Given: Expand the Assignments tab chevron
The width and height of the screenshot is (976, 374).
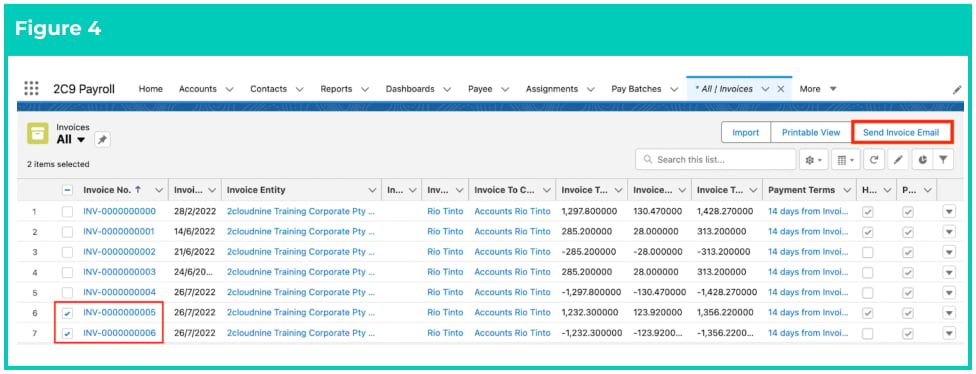Looking at the screenshot, I should point(591,89).
